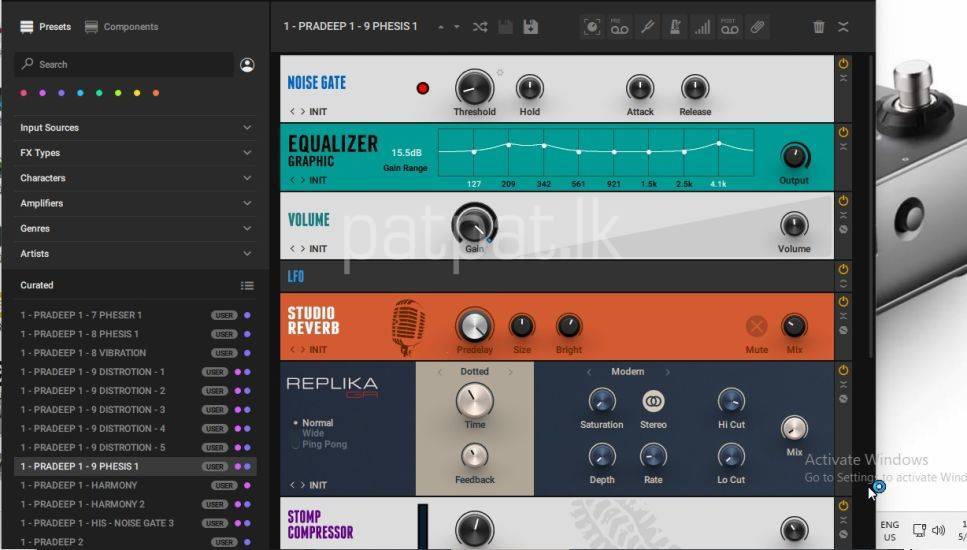Toggle power on the LFO module
Screen dimensions: 967x550
(843, 269)
